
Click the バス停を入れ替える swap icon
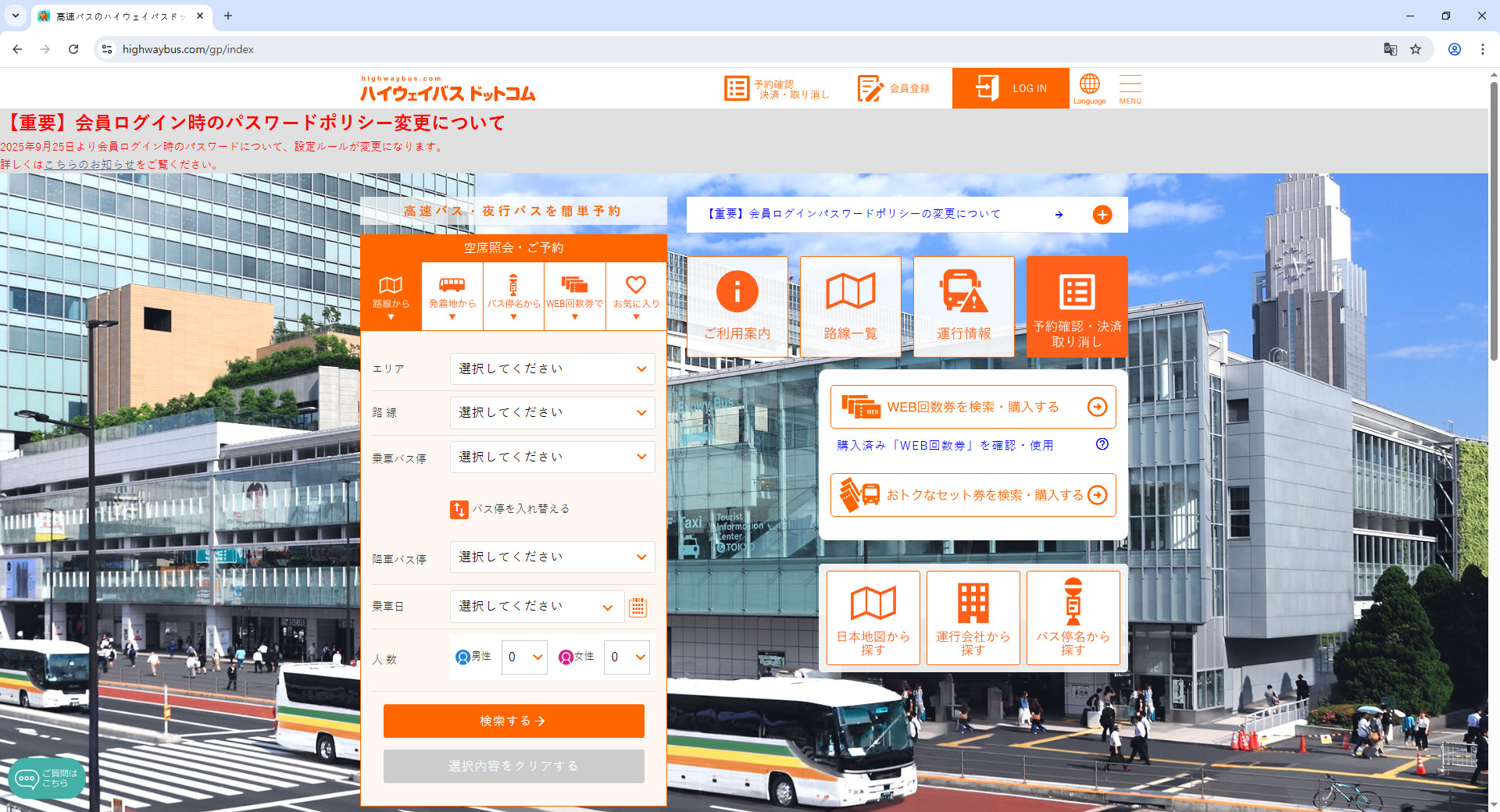(x=459, y=509)
